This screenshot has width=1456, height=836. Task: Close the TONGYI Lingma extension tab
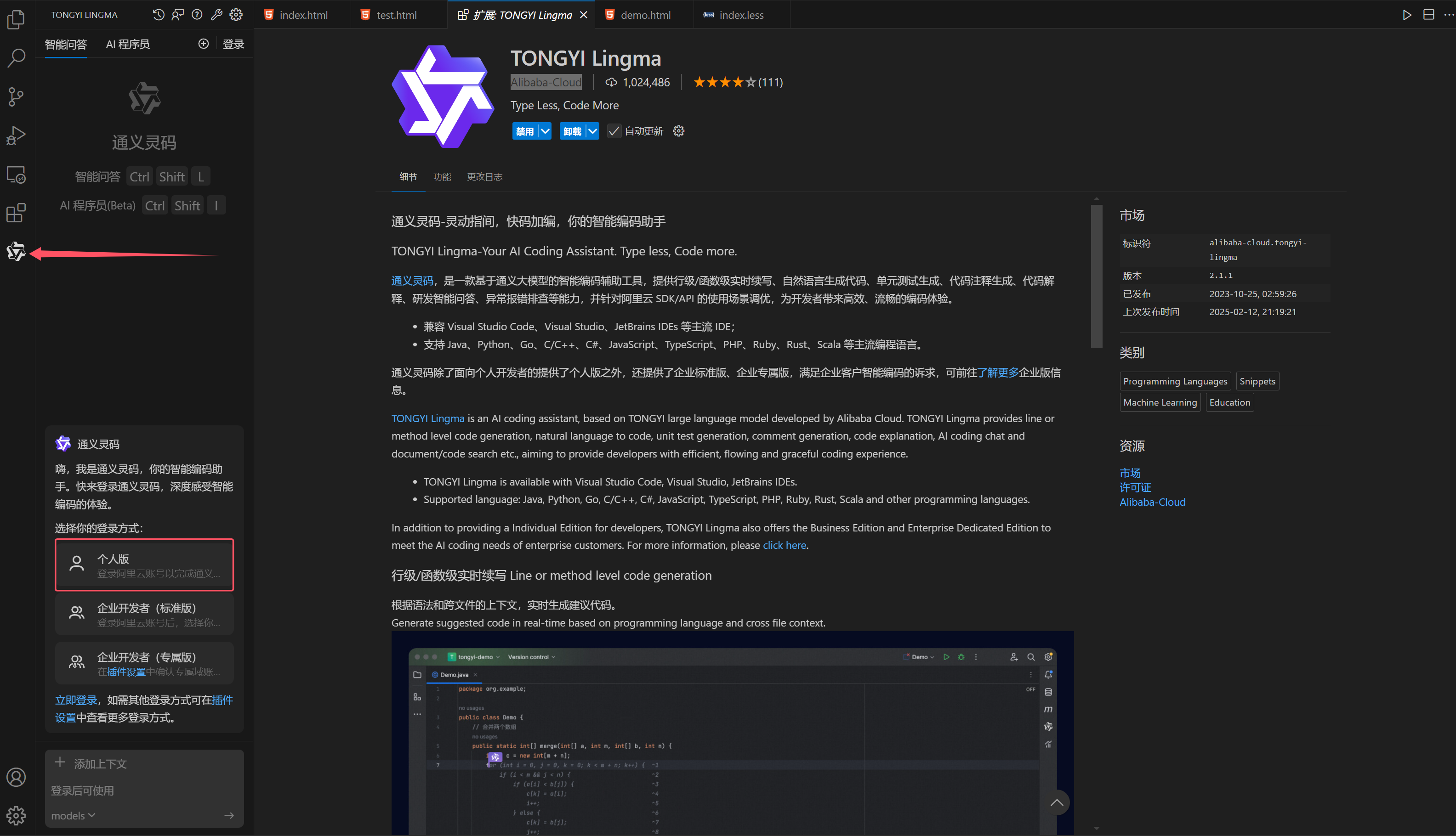pyautogui.click(x=584, y=15)
